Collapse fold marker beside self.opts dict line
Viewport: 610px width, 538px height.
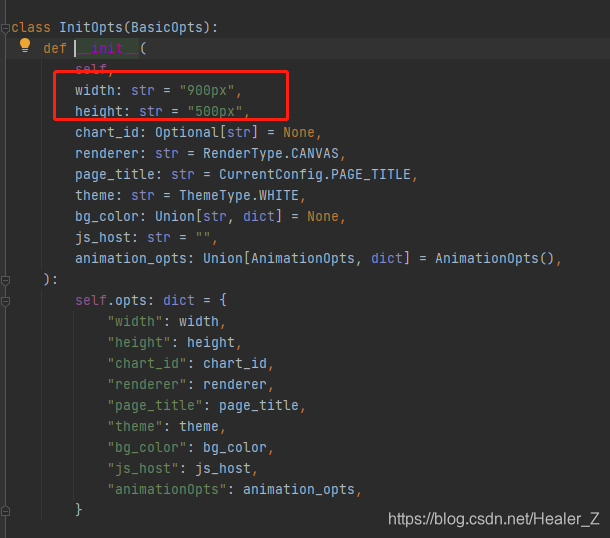[x=5, y=301]
